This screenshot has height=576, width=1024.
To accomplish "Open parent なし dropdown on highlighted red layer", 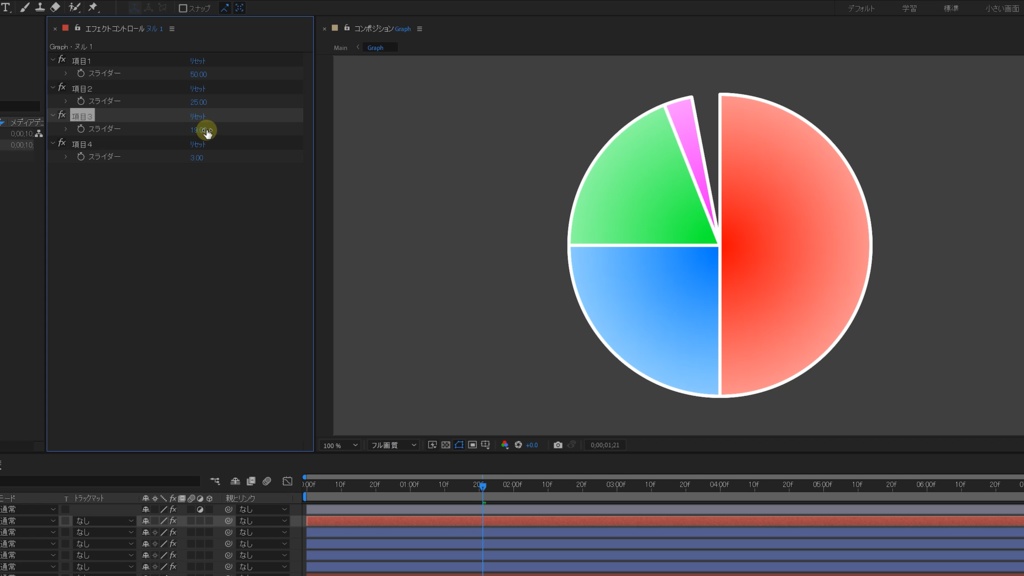I will pos(263,521).
